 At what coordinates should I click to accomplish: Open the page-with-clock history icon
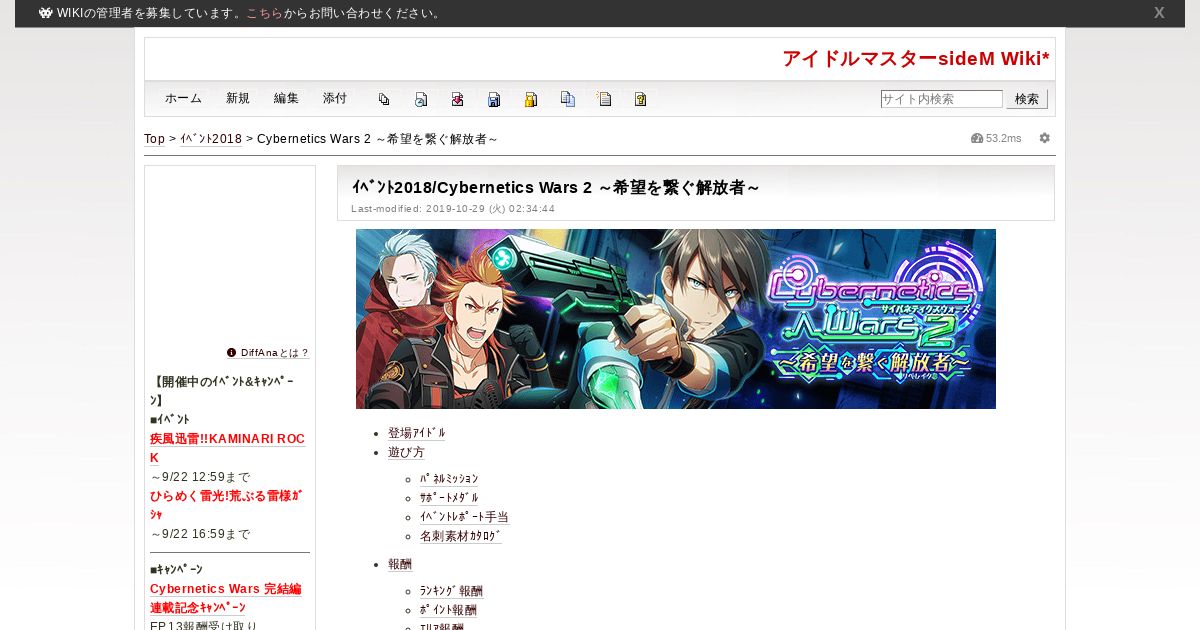click(421, 99)
